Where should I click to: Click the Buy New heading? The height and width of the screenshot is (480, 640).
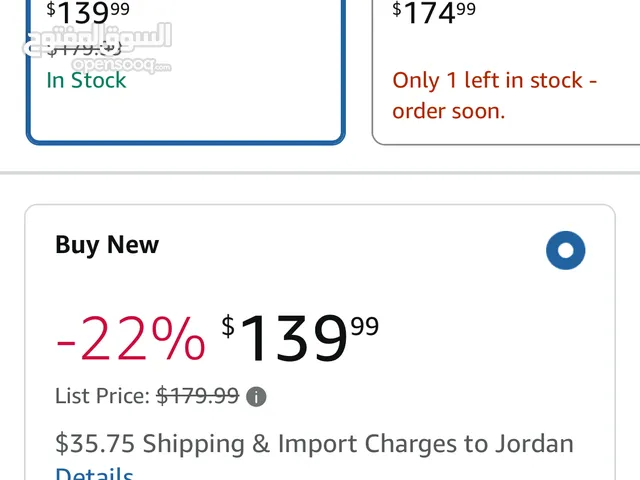point(107,245)
